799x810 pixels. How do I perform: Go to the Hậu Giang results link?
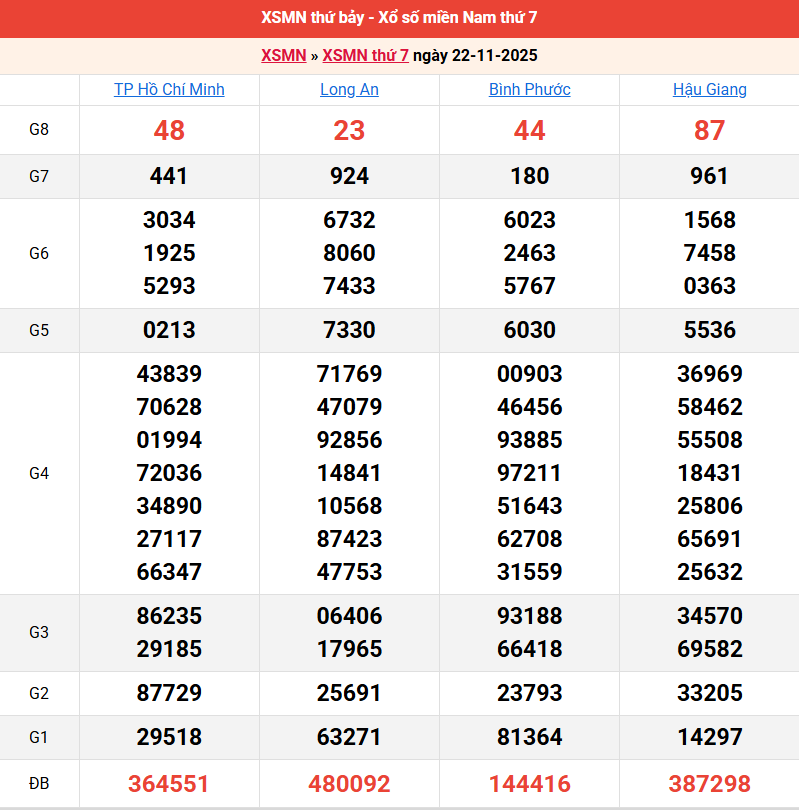[709, 89]
